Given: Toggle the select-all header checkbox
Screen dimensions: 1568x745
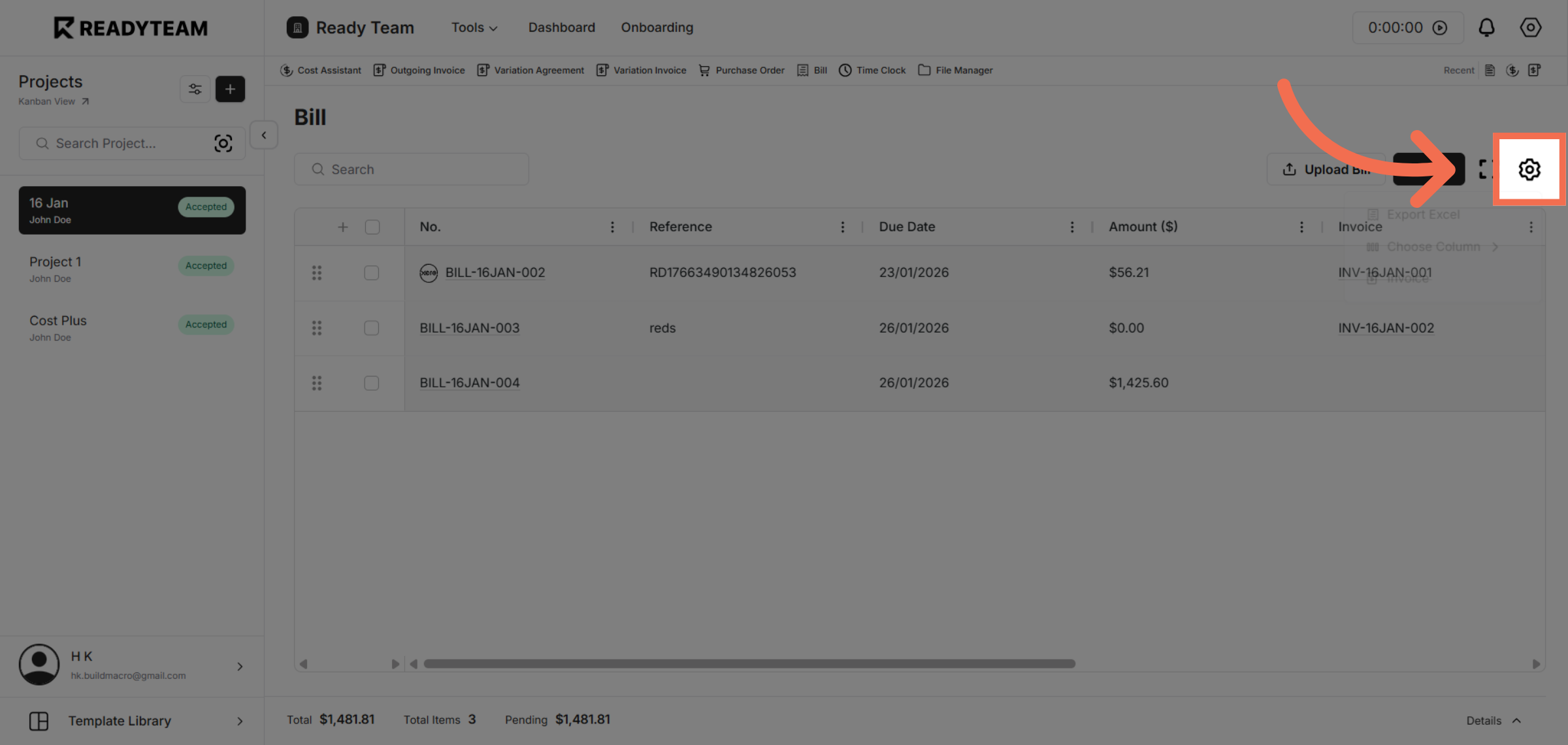Looking at the screenshot, I should [x=372, y=227].
